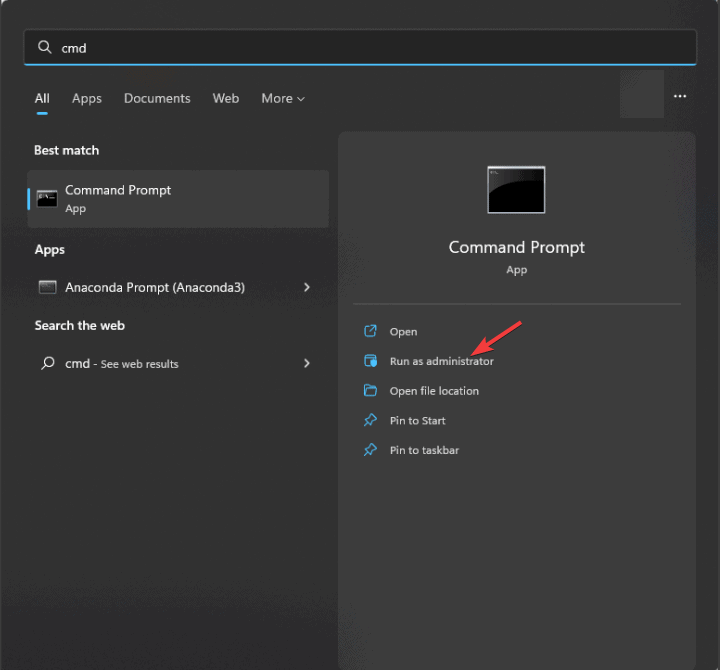Click the large Command Prompt preview icon
720x670 pixels.
[x=516, y=190]
